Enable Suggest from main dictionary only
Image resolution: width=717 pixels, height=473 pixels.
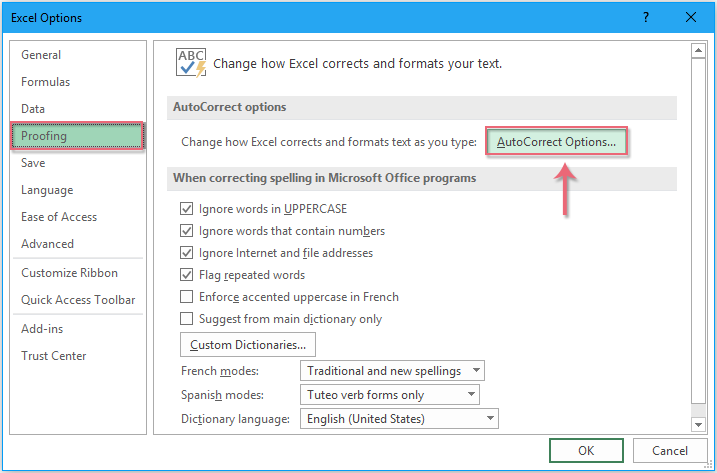point(187,318)
